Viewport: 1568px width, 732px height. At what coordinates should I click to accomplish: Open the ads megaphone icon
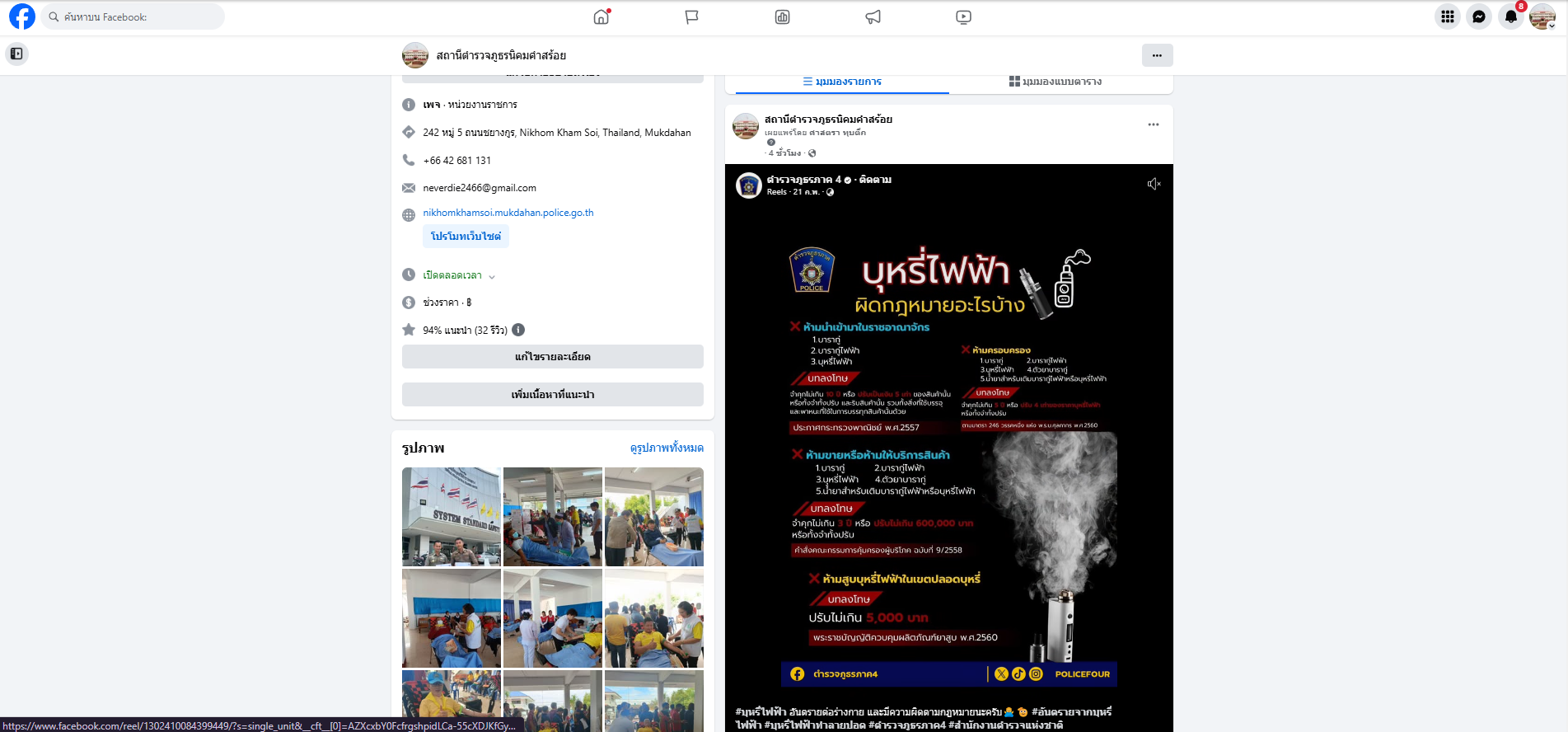tap(873, 16)
